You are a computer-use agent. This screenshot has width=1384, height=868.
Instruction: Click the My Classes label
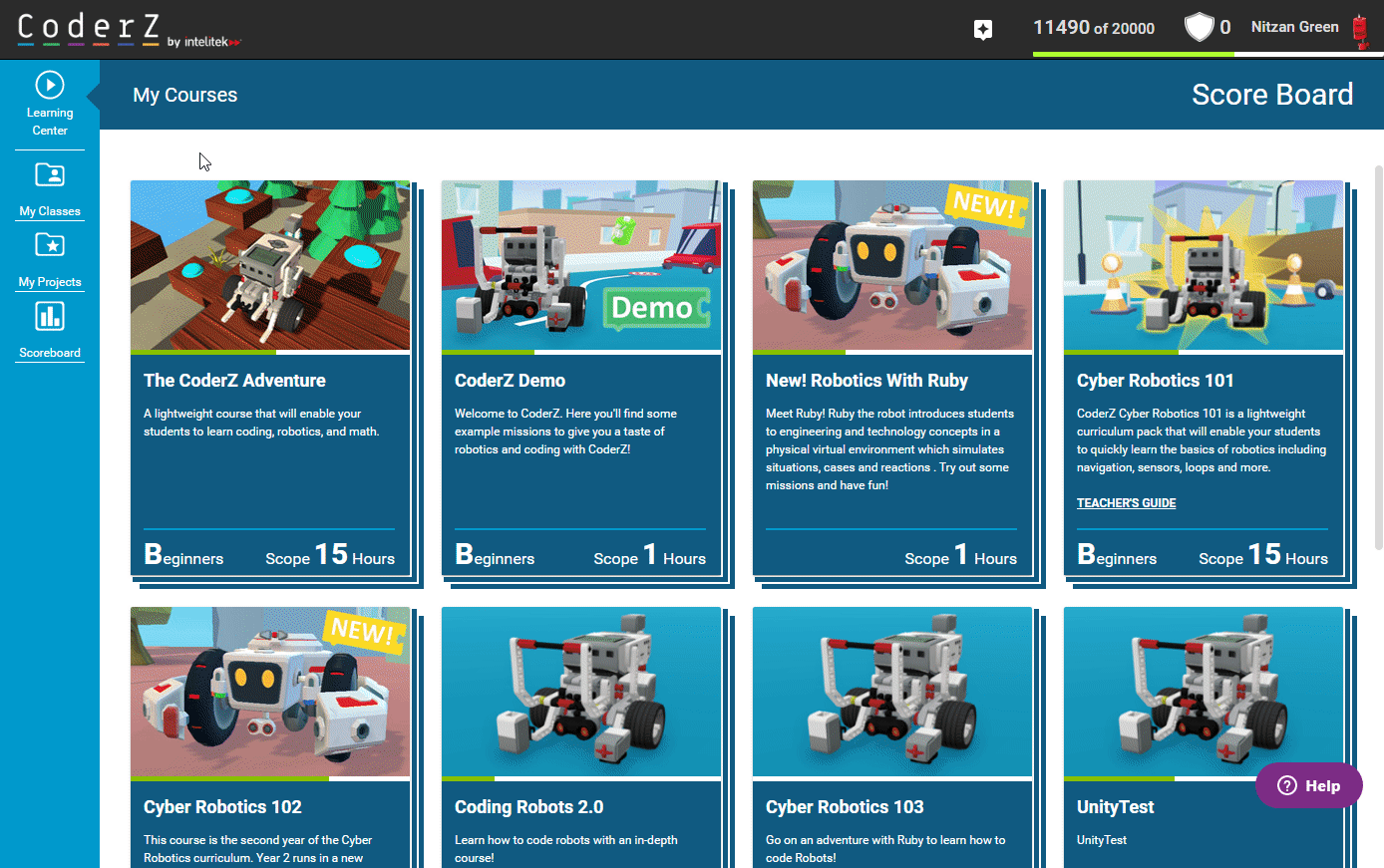click(50, 211)
